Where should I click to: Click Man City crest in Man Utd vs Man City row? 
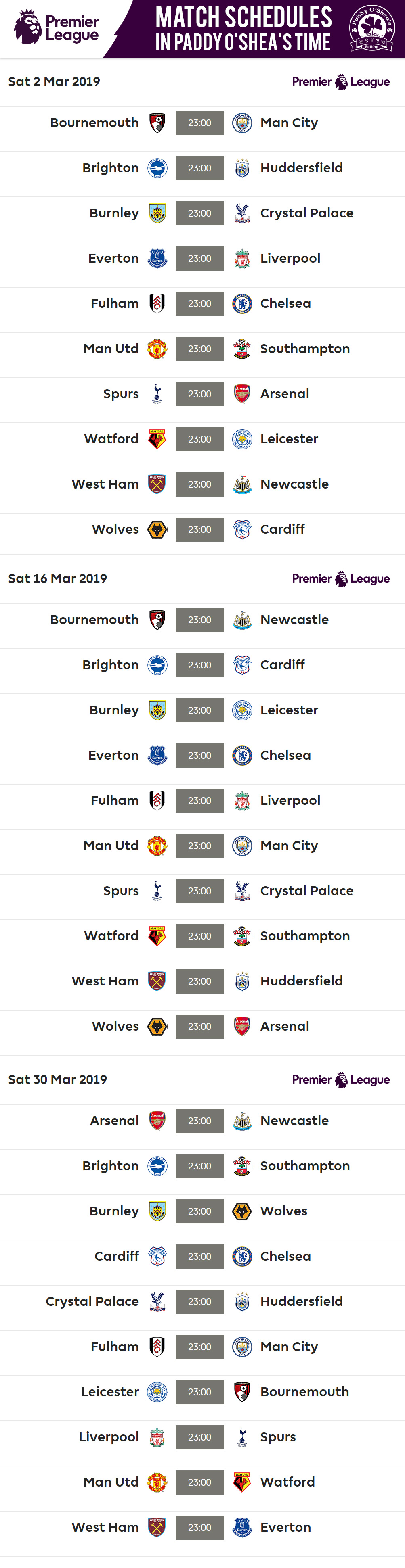(242, 846)
